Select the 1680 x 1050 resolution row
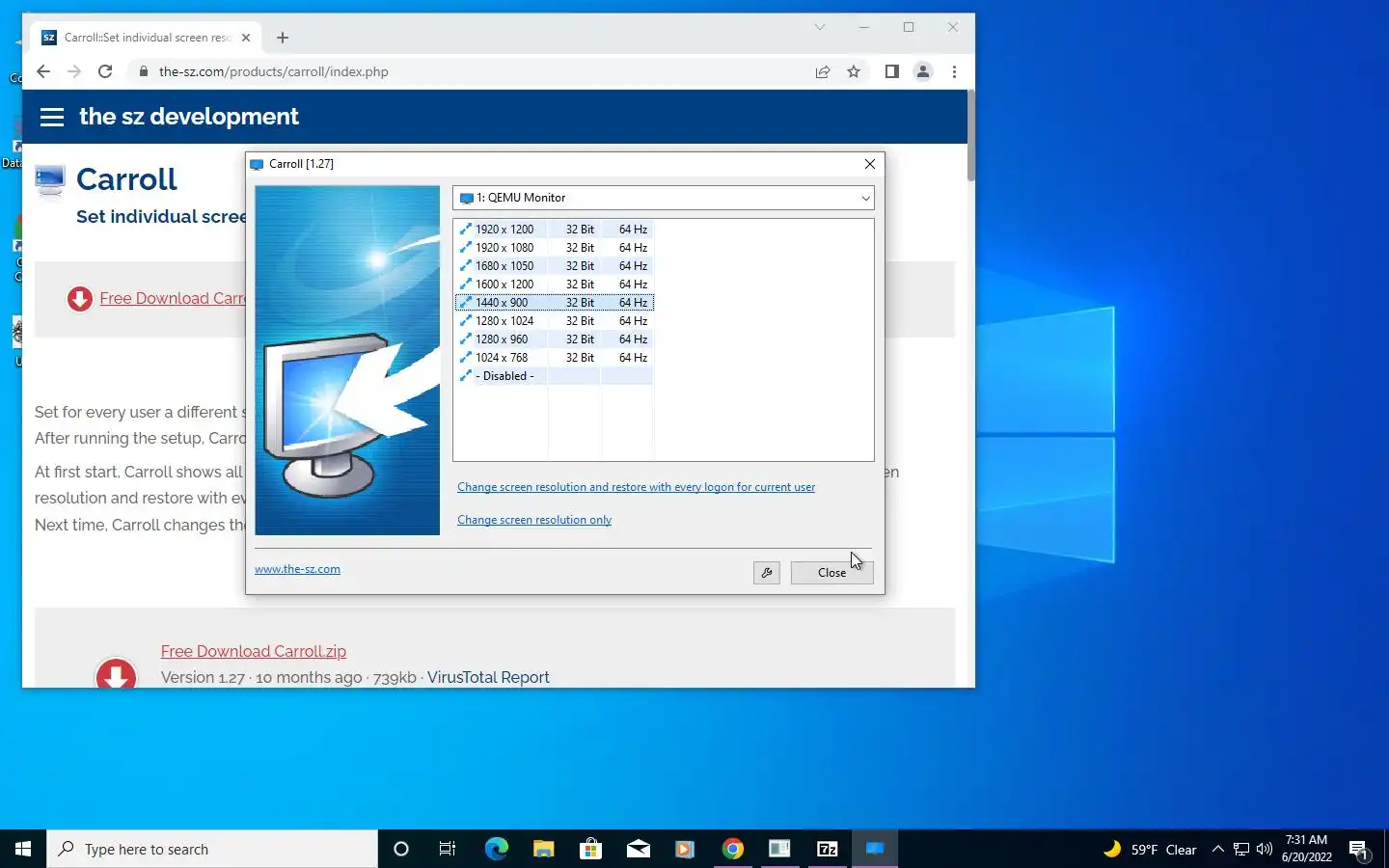 tap(554, 266)
